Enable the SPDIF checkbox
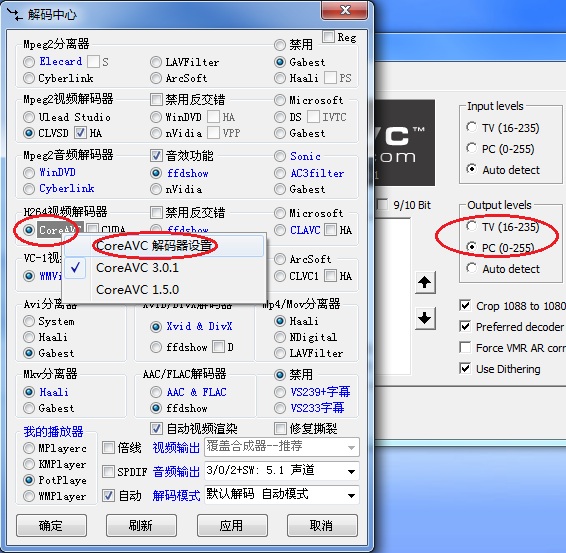Image resolution: width=566 pixels, height=553 pixels. pos(108,471)
